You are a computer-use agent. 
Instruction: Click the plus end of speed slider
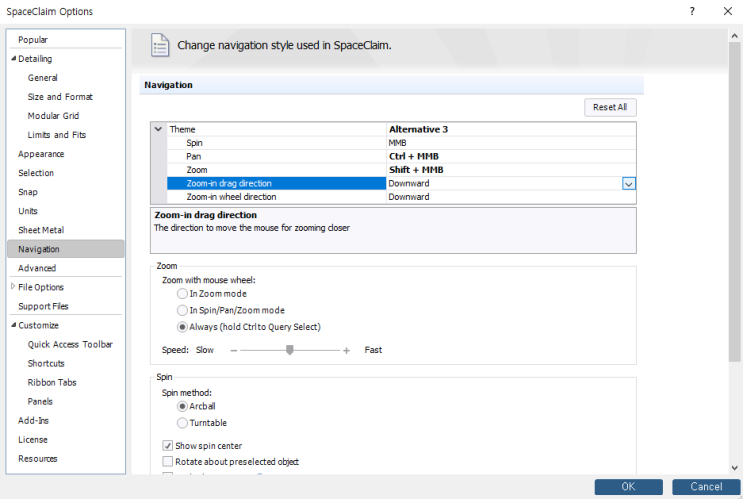(346, 351)
